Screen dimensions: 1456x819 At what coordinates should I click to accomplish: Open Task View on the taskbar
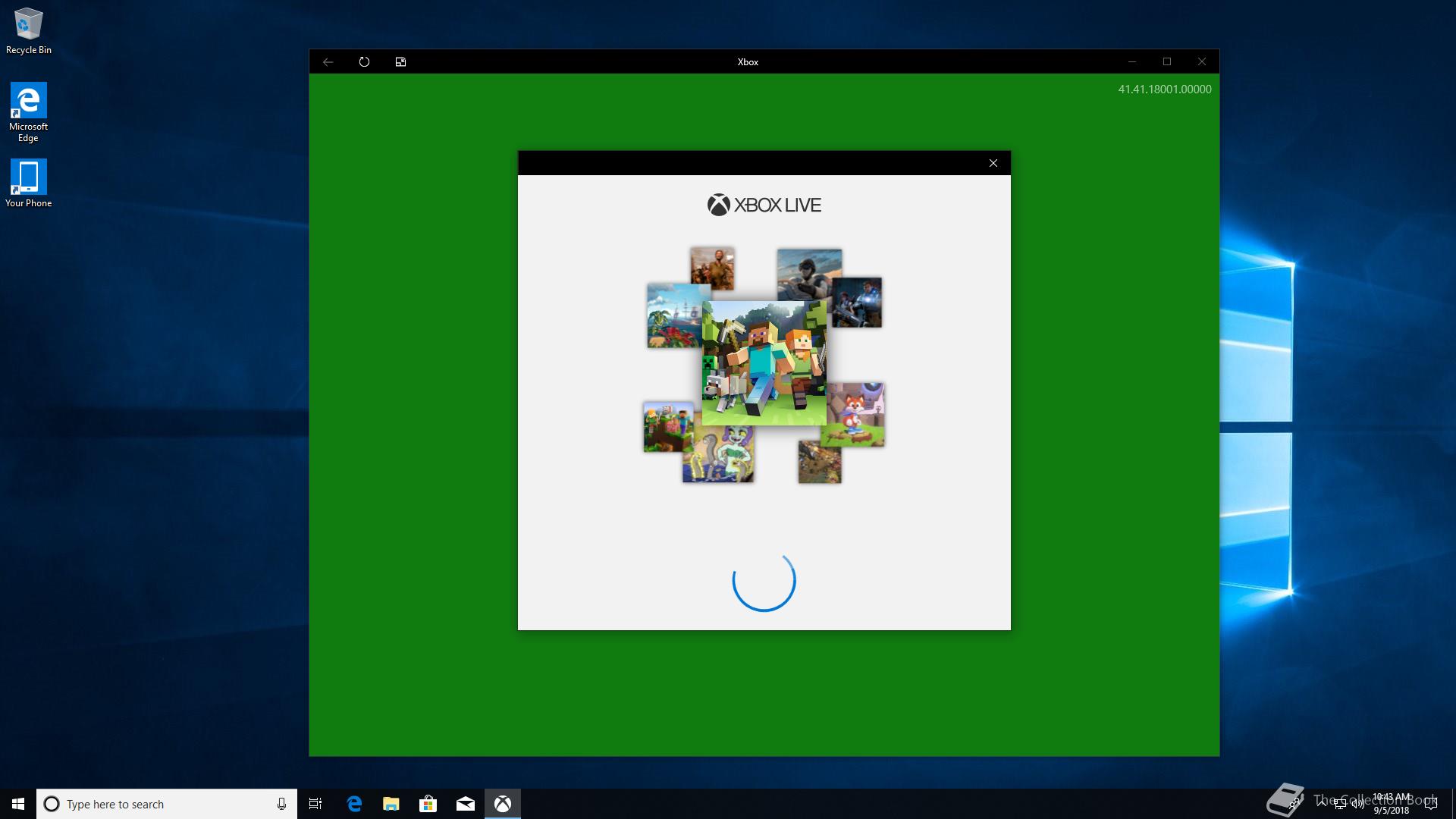coord(315,804)
